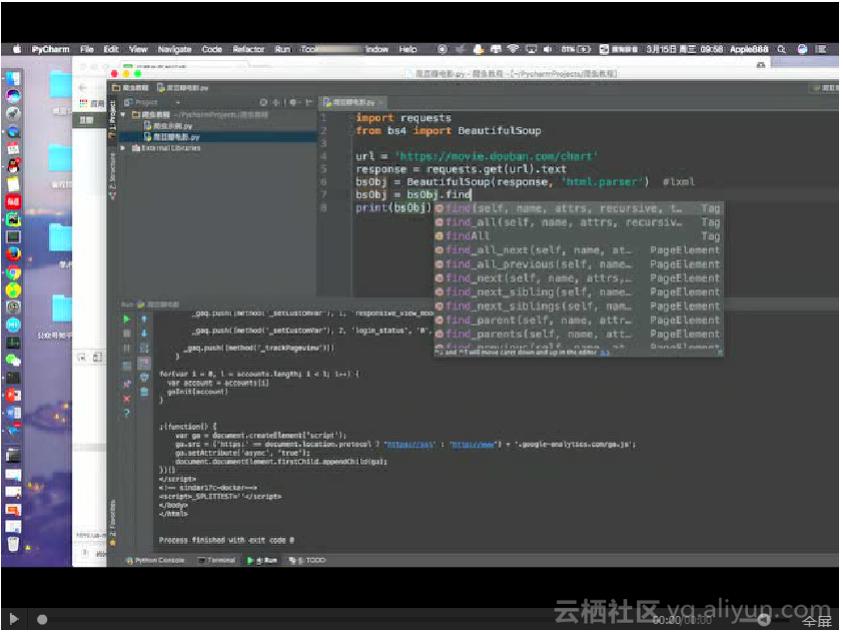
Task: Open the Refactor menu
Action: [248, 49]
